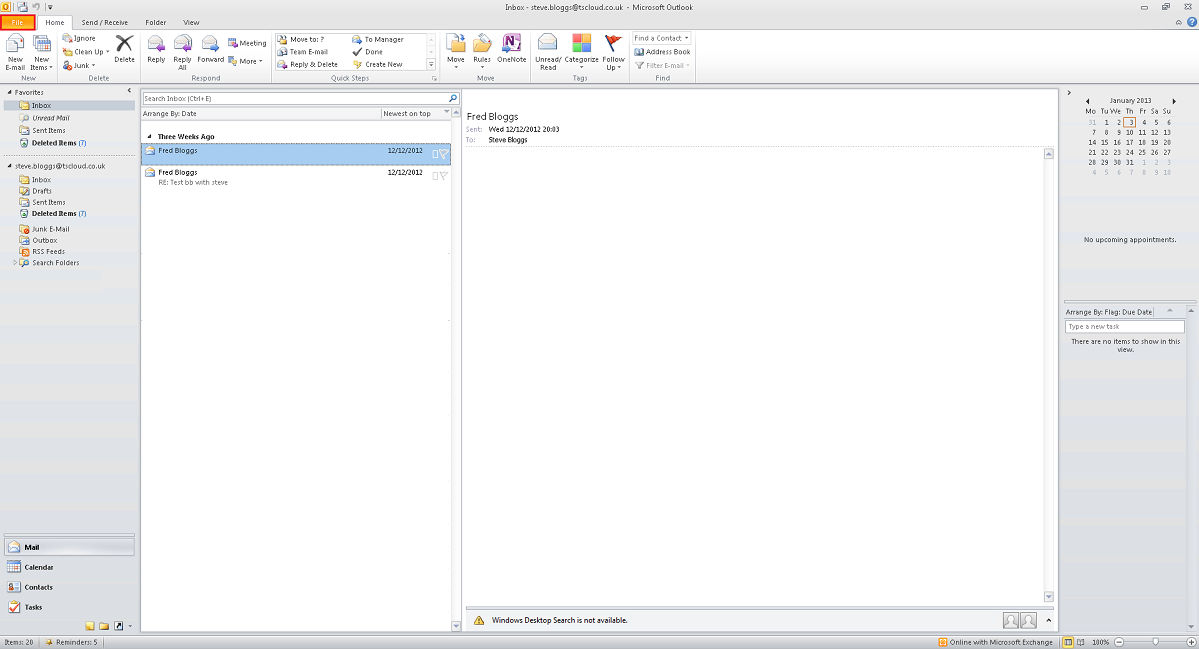Screen dimensions: 1199x649
Task: Open the Move folder menu
Action: coord(456,52)
